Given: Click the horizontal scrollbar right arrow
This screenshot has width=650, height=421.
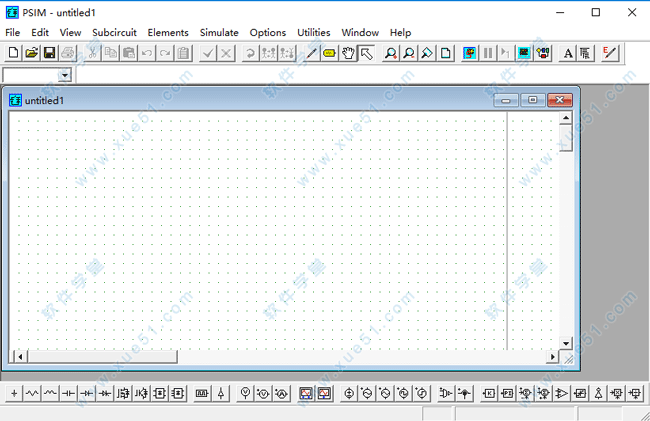Looking at the screenshot, I should click(553, 356).
